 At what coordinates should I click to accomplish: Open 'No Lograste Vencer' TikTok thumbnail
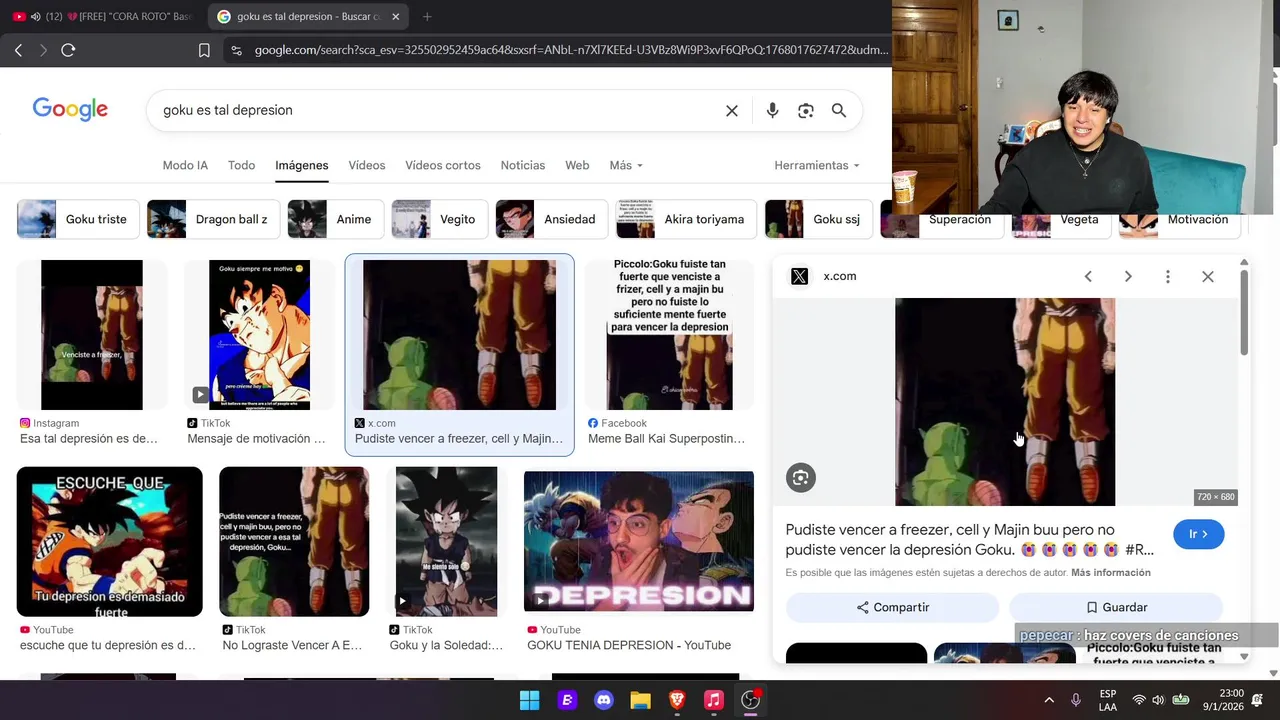point(294,542)
